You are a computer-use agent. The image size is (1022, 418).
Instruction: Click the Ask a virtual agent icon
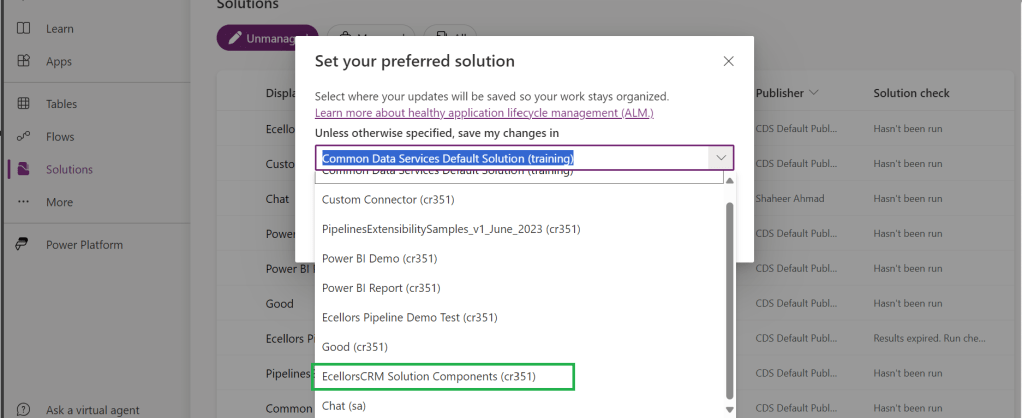coord(24,410)
